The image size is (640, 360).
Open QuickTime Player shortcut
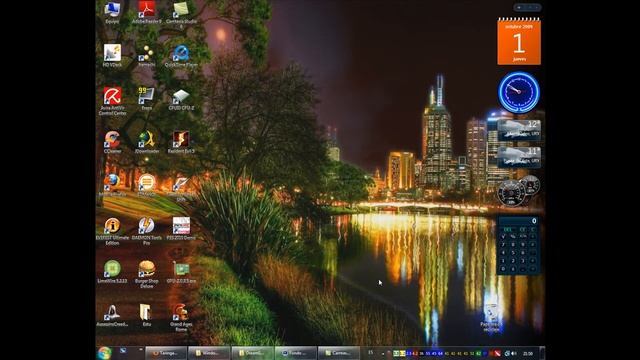tap(181, 54)
